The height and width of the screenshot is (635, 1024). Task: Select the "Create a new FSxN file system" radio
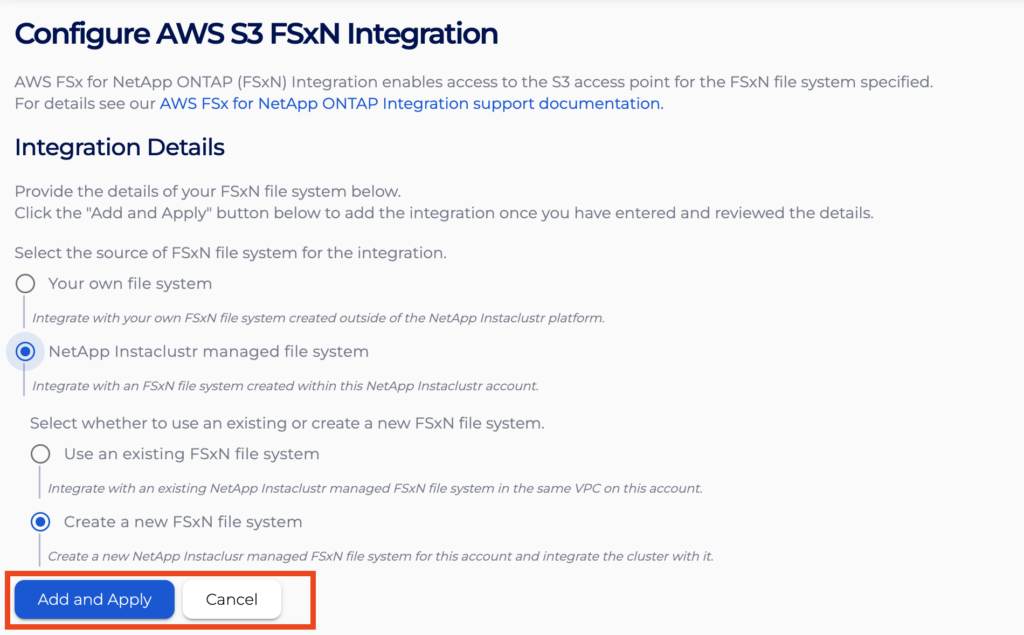pos(41,522)
